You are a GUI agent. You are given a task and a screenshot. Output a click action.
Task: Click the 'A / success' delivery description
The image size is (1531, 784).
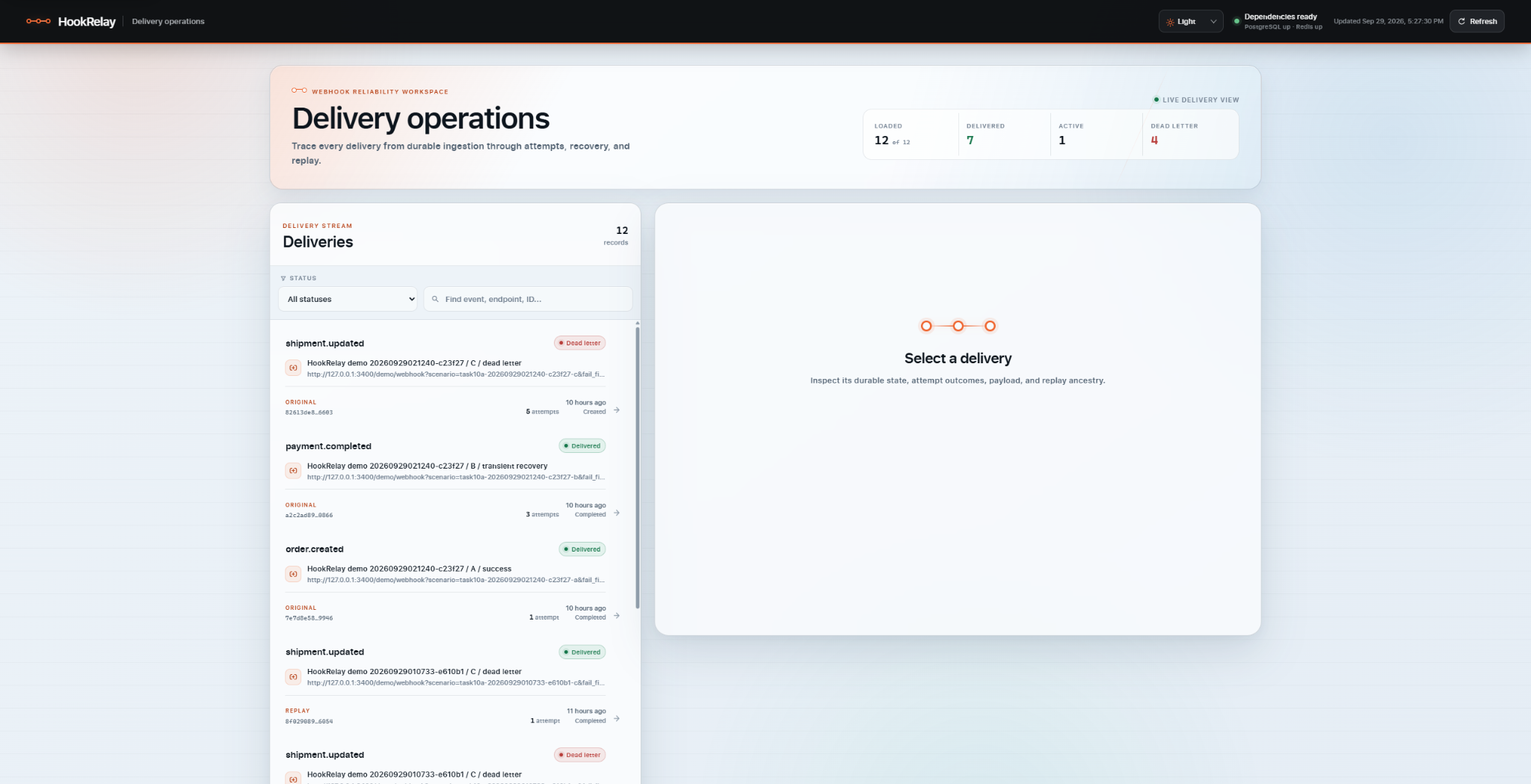coord(410,569)
